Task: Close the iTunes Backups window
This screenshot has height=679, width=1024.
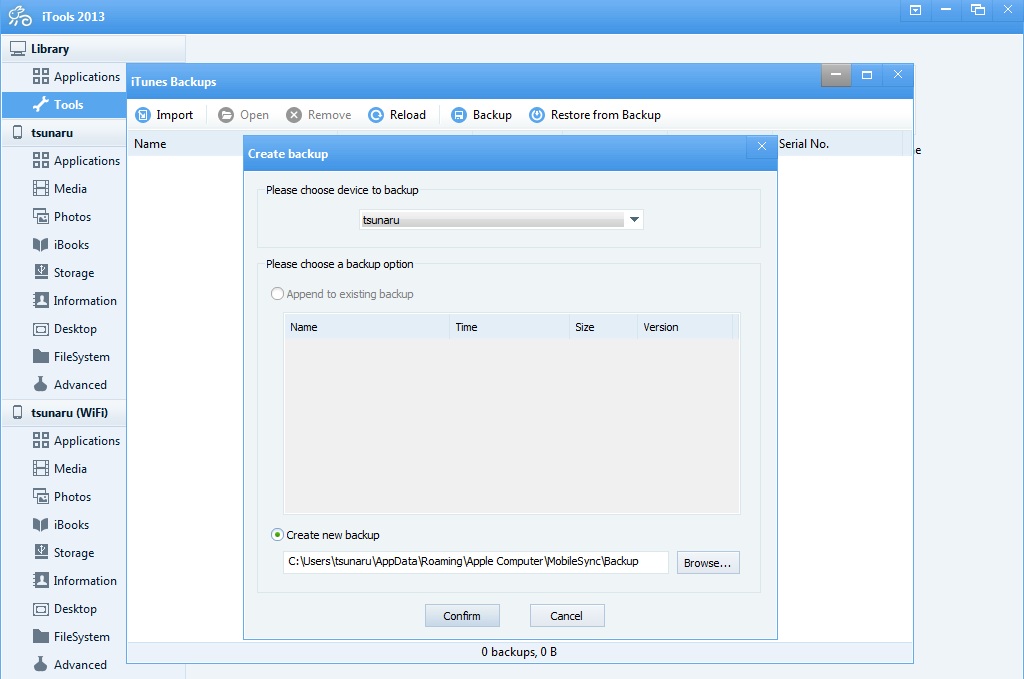Action: (898, 75)
